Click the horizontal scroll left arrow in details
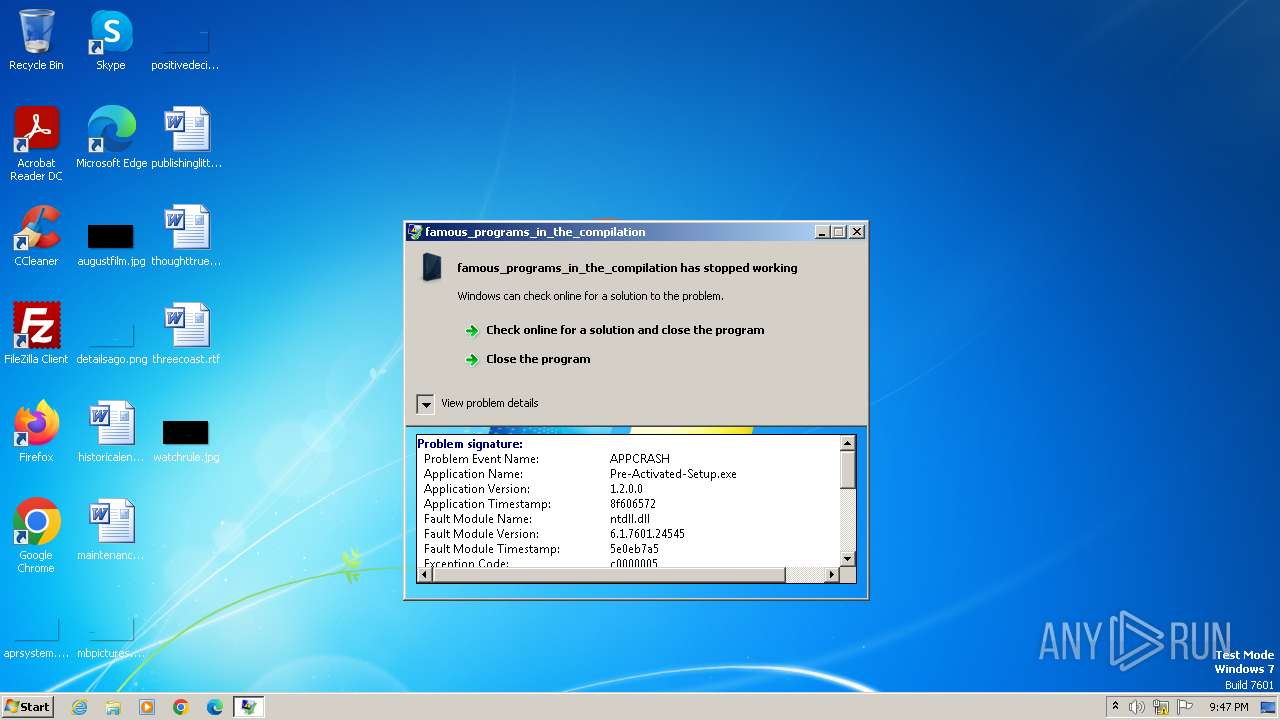The height and width of the screenshot is (720, 1280). 424,574
